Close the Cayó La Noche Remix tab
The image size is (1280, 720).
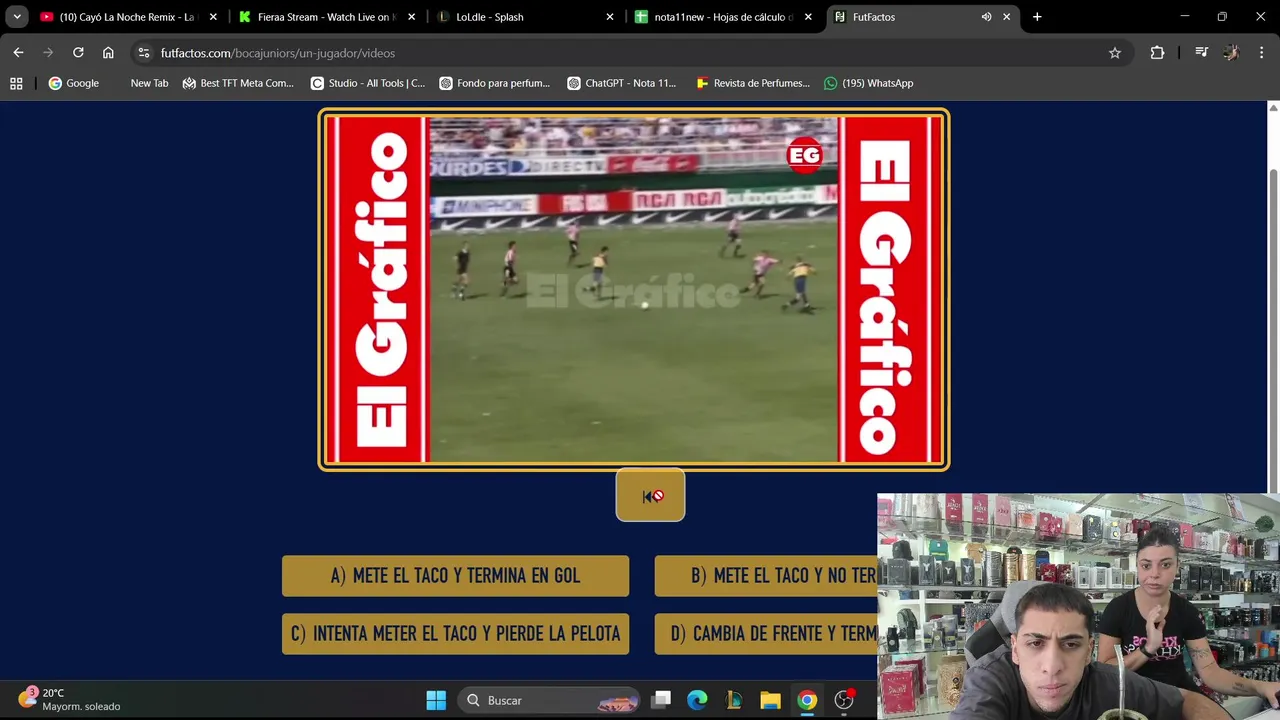tap(213, 17)
